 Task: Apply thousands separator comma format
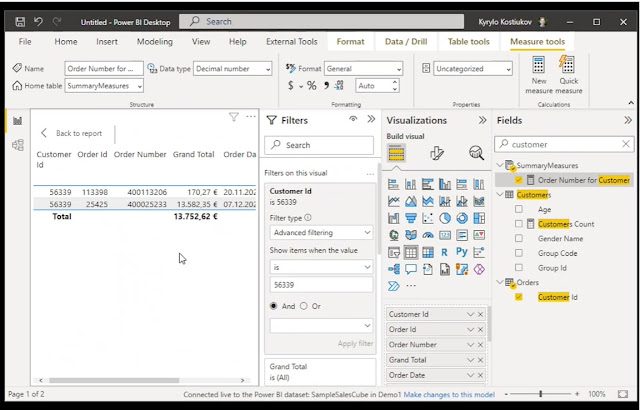pos(326,86)
